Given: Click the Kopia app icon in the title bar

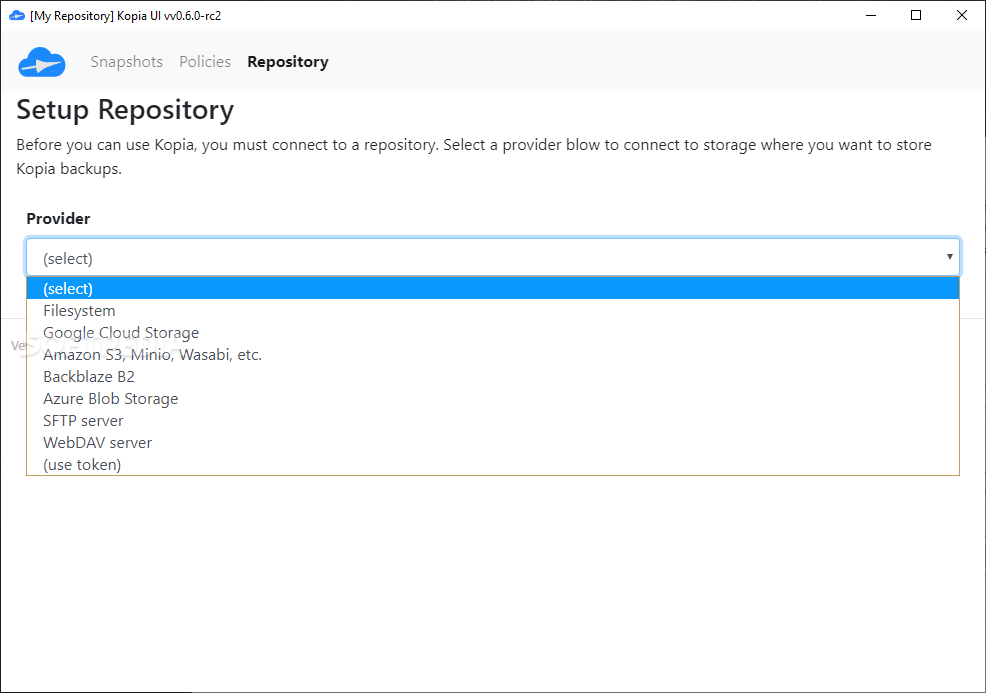Looking at the screenshot, I should (17, 16).
